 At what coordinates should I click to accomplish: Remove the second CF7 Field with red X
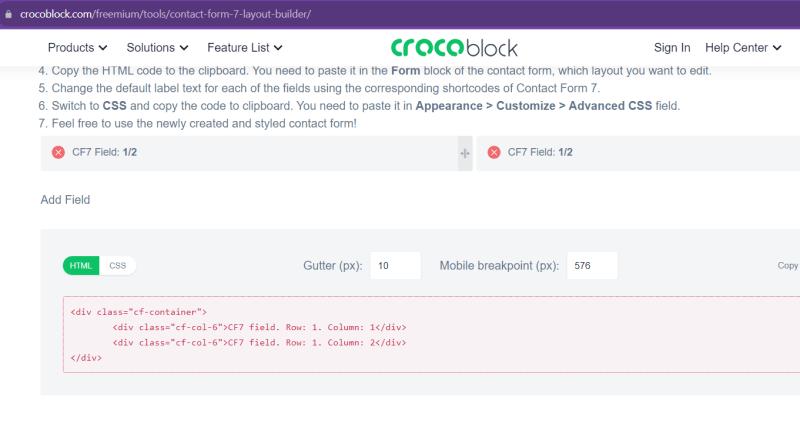click(494, 153)
